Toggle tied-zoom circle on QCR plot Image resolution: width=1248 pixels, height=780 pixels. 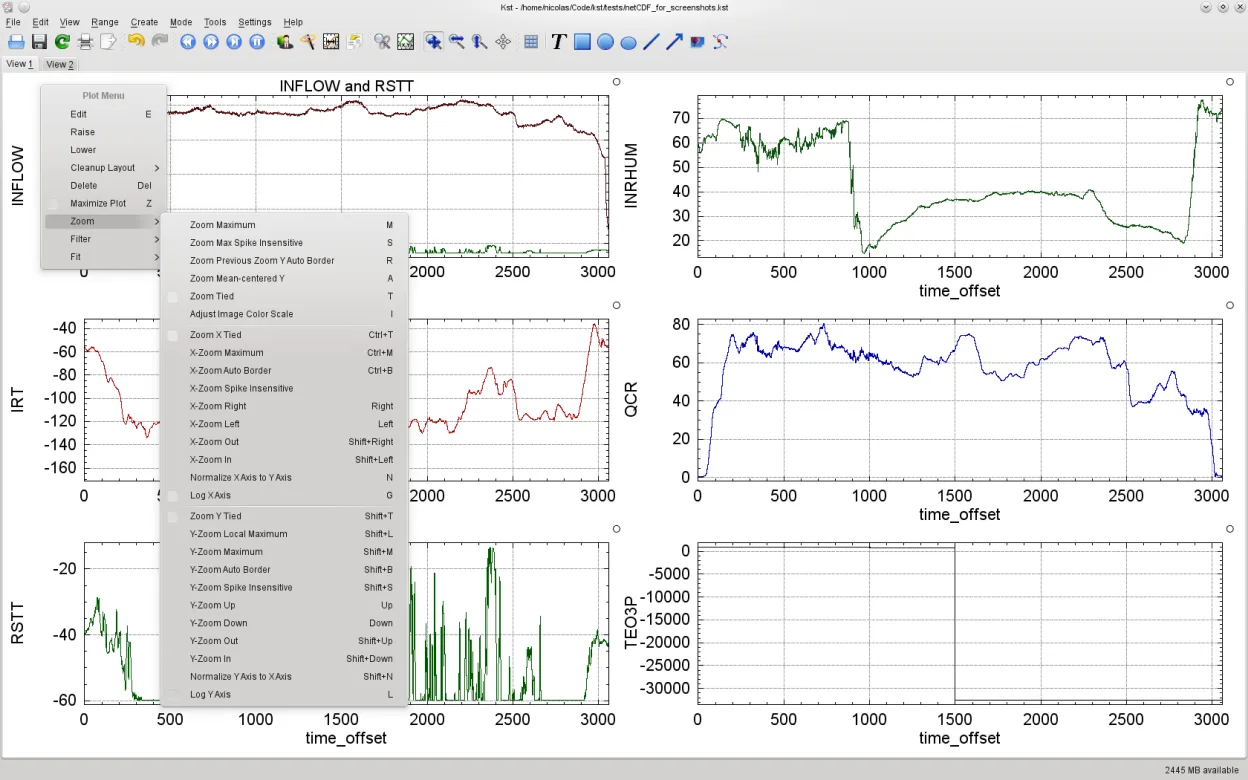(x=1230, y=306)
